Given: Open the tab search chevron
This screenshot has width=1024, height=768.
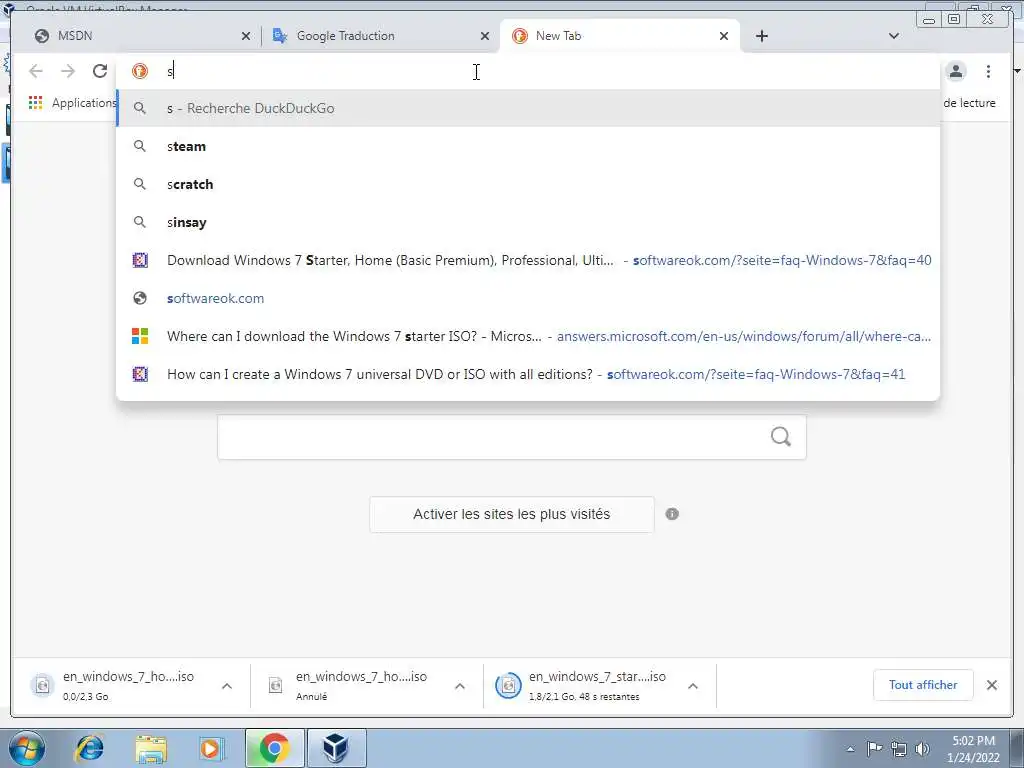Looking at the screenshot, I should 894,37.
